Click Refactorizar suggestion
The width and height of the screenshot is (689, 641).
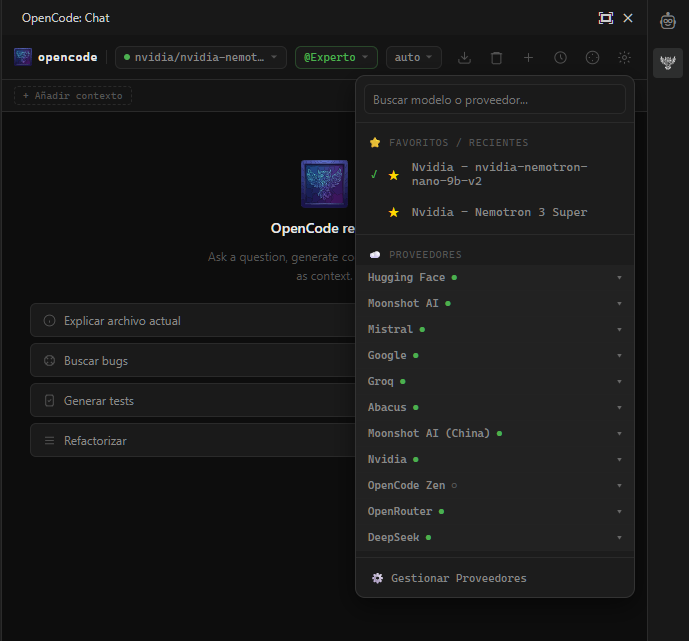(192, 440)
